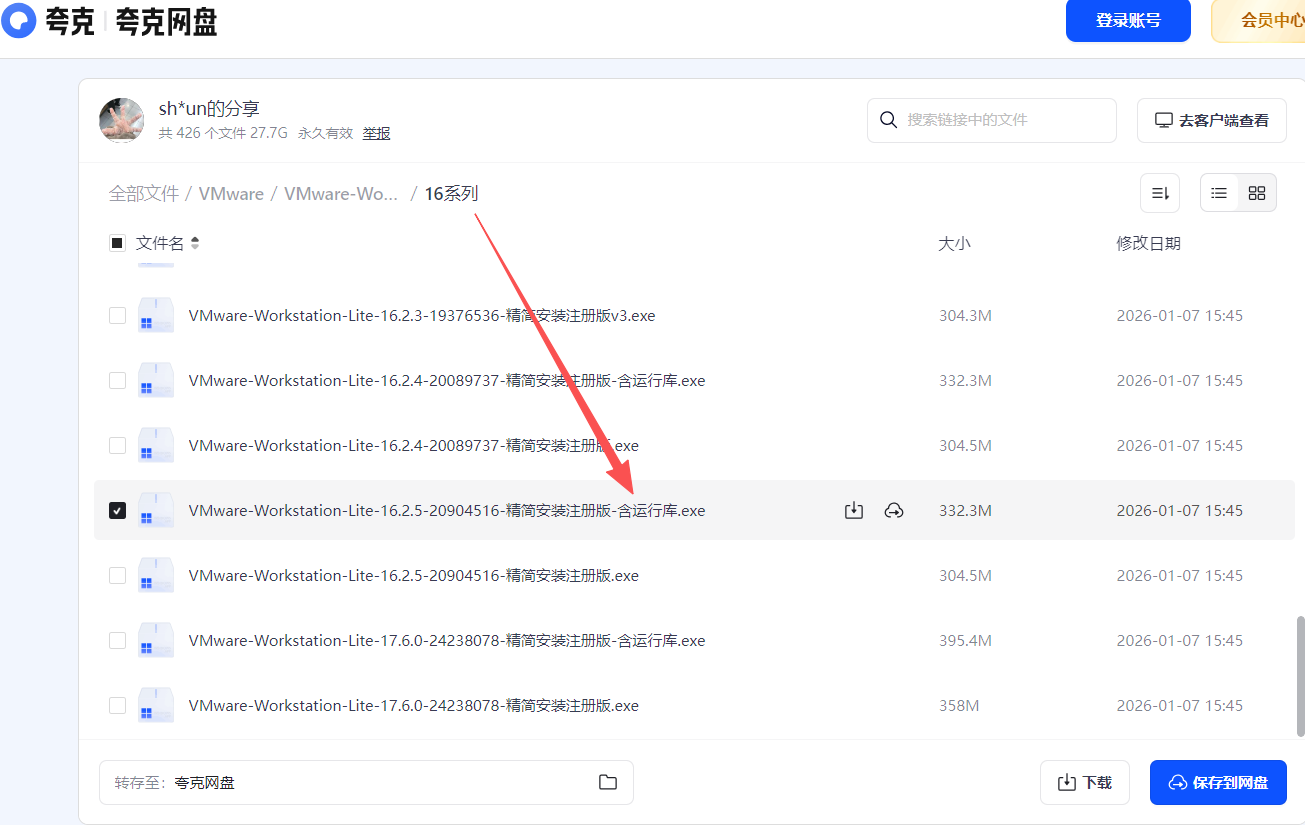Check the 16.2.4-20089737-精简安装注册版.exe checkbox
The width and height of the screenshot is (1305, 825).
[117, 445]
